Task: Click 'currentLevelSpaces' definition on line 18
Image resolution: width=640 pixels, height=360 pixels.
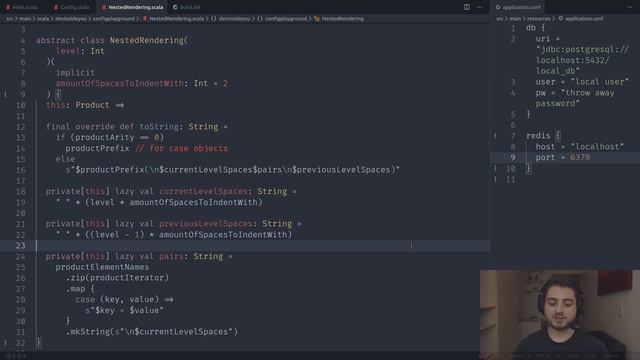Action: [203, 191]
